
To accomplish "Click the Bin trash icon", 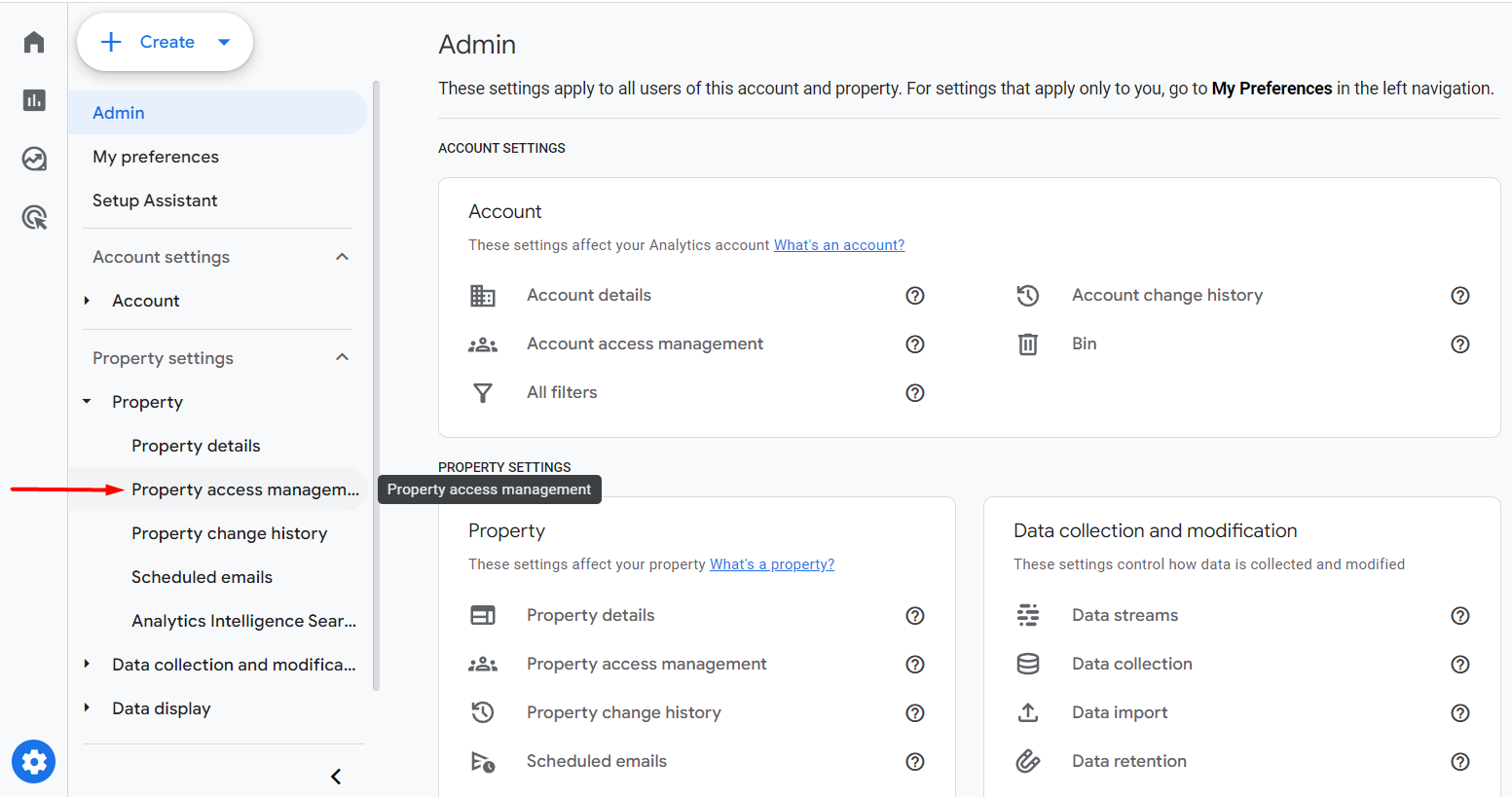I will 1028,344.
